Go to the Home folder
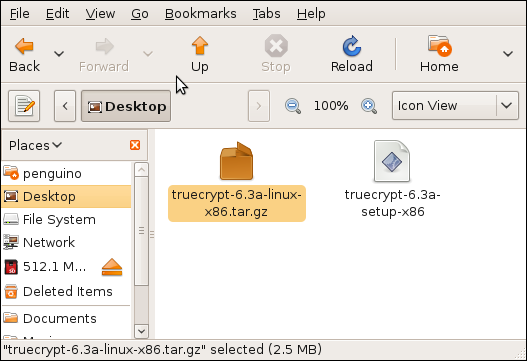Screen dimensions: 527x361 439,54
